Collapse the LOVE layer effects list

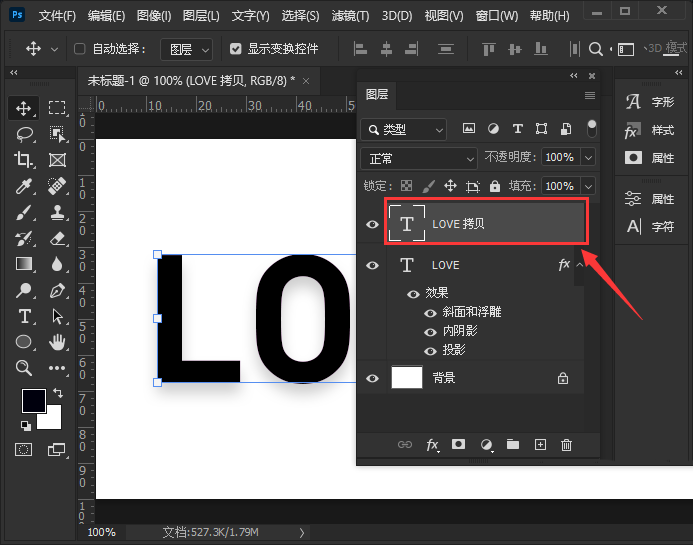[579, 265]
